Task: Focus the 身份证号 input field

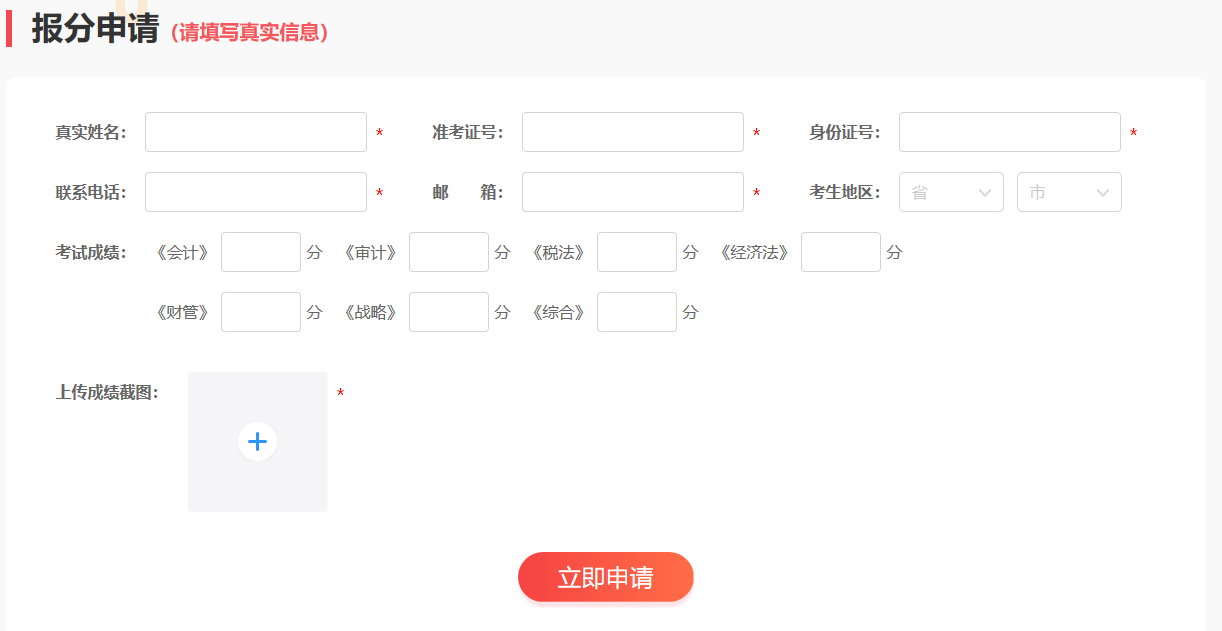Action: point(1010,132)
